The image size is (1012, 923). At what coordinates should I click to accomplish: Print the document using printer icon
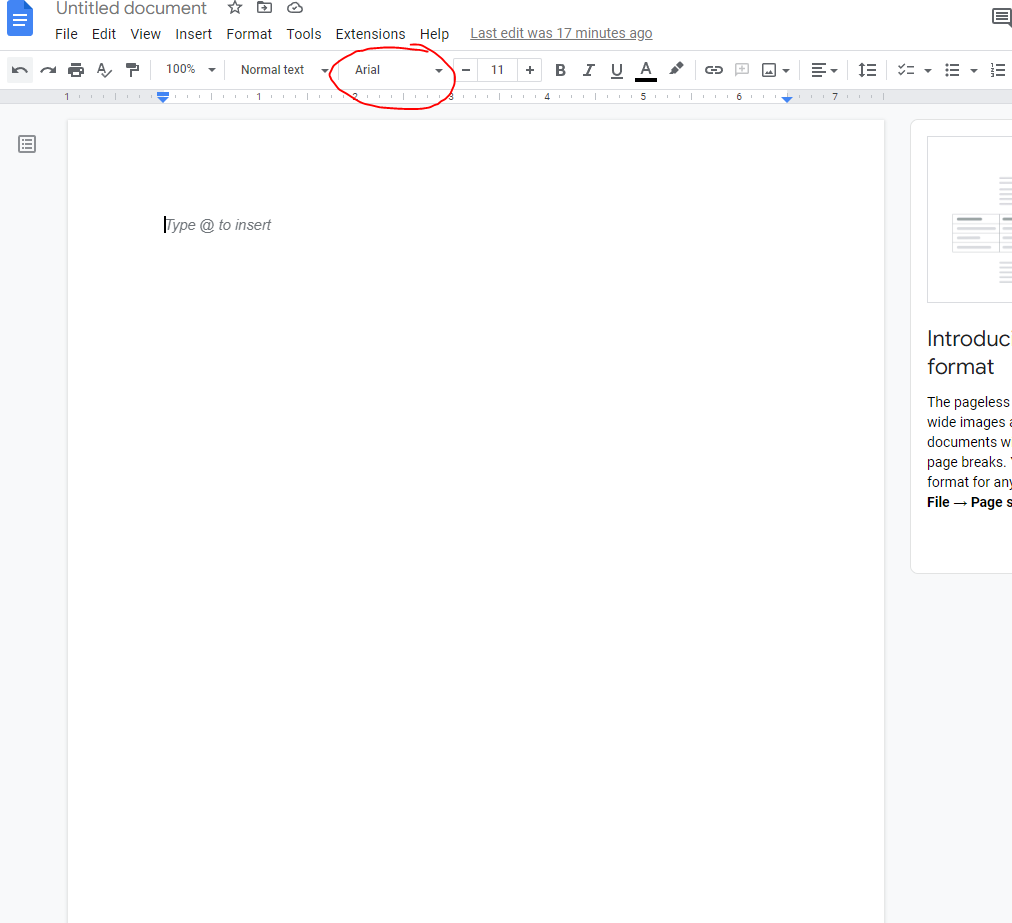click(76, 70)
